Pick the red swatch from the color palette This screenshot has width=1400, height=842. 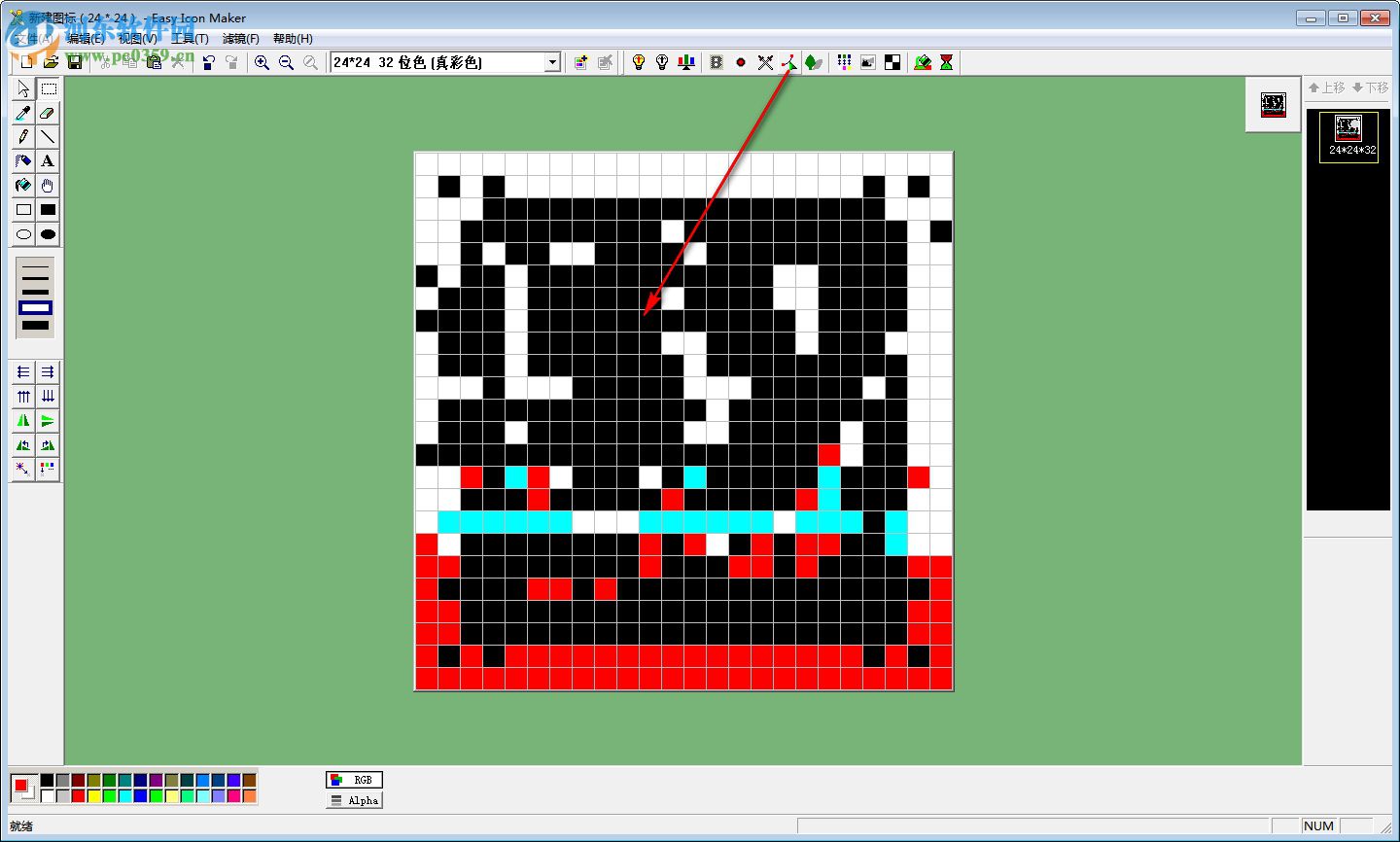coord(78,795)
